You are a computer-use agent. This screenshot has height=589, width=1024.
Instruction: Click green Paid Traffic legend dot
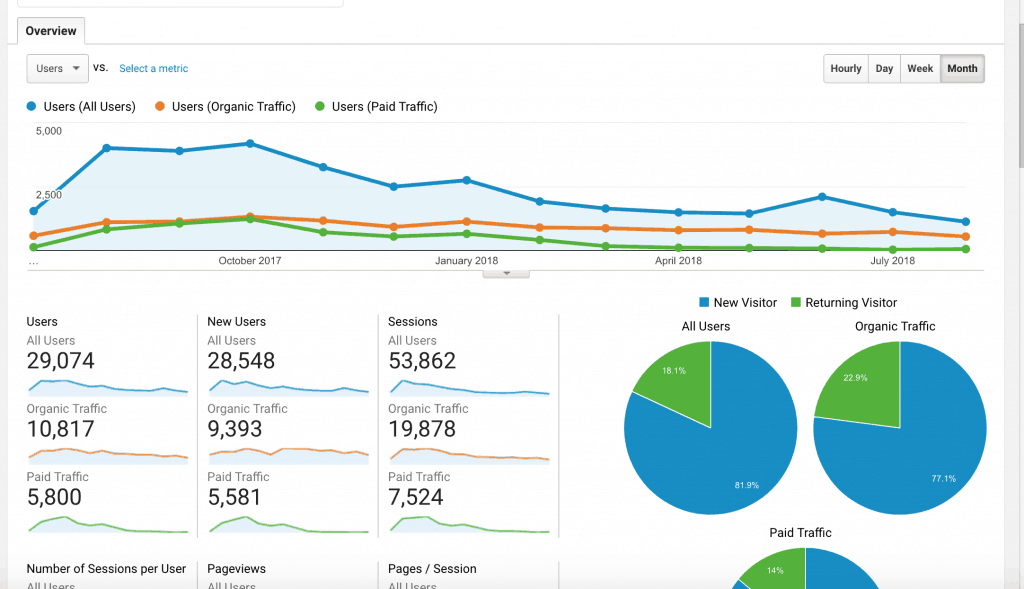[320, 106]
